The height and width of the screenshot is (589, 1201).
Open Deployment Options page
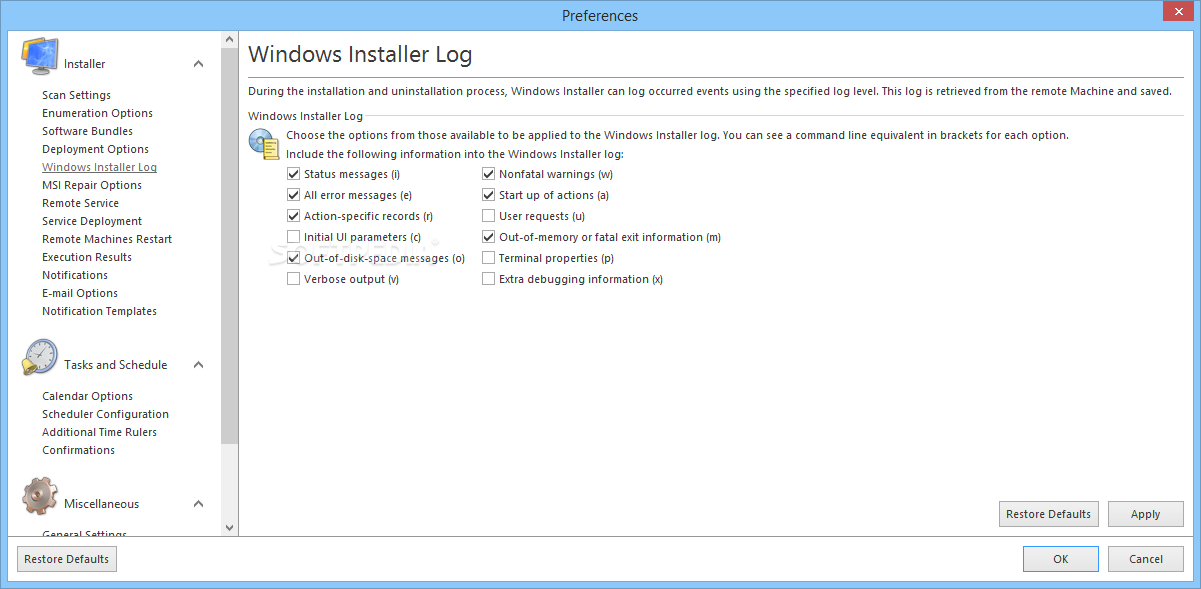tap(95, 149)
